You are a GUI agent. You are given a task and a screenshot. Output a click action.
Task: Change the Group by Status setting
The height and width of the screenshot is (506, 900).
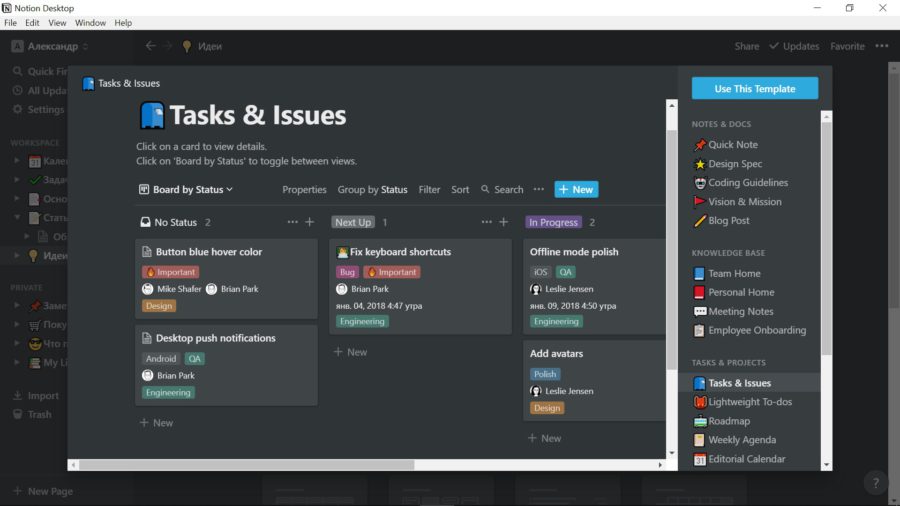tap(373, 189)
